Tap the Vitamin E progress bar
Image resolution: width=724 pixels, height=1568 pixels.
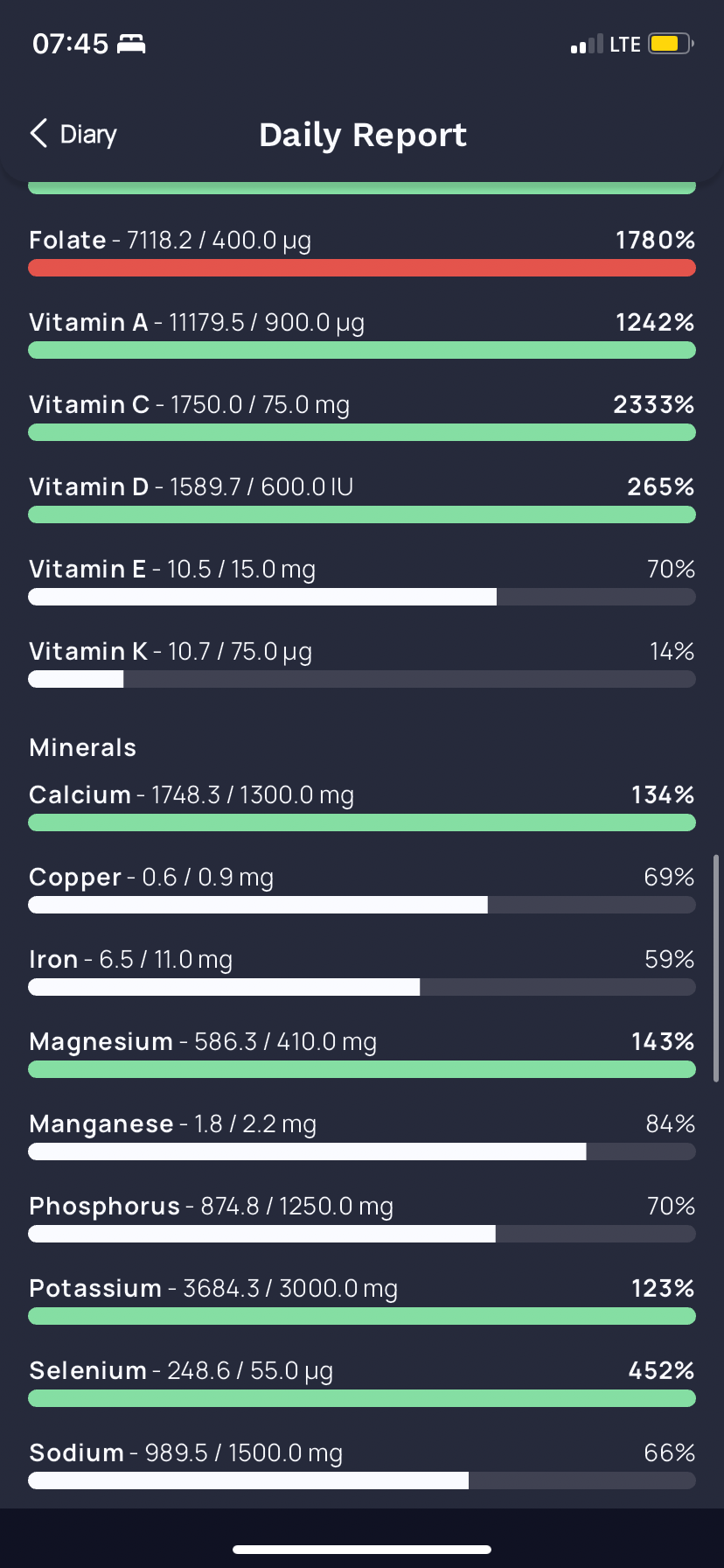[x=362, y=597]
